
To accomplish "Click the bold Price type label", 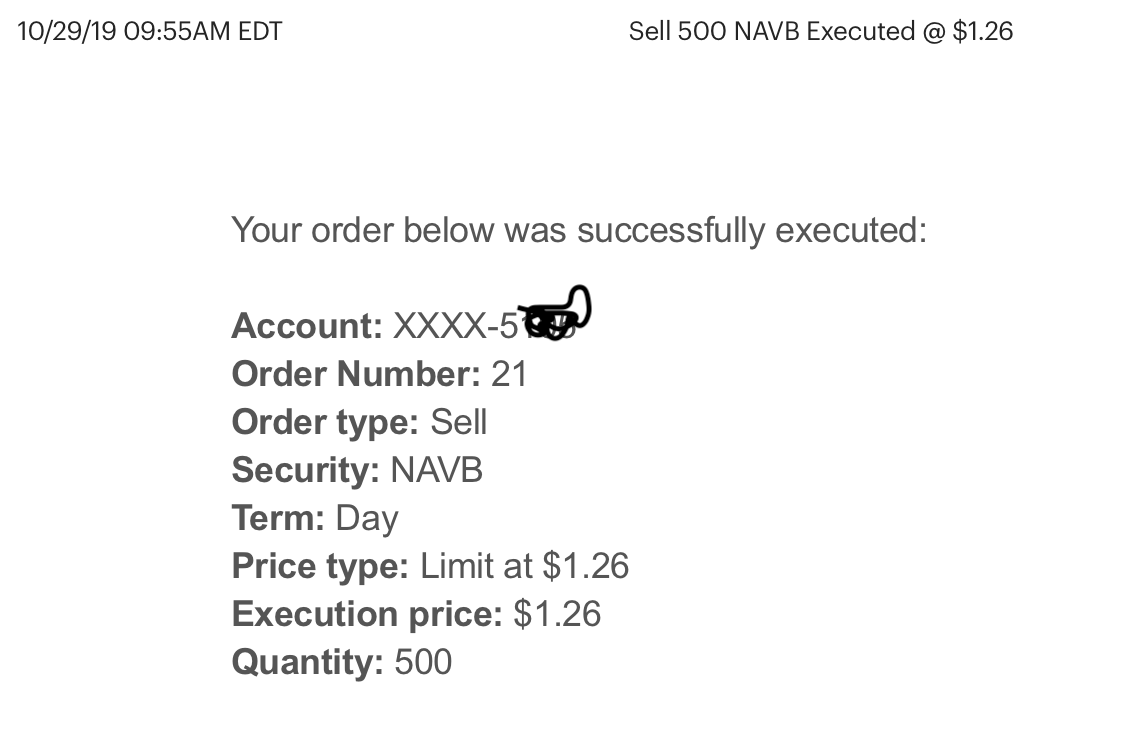I will (x=320, y=566).
